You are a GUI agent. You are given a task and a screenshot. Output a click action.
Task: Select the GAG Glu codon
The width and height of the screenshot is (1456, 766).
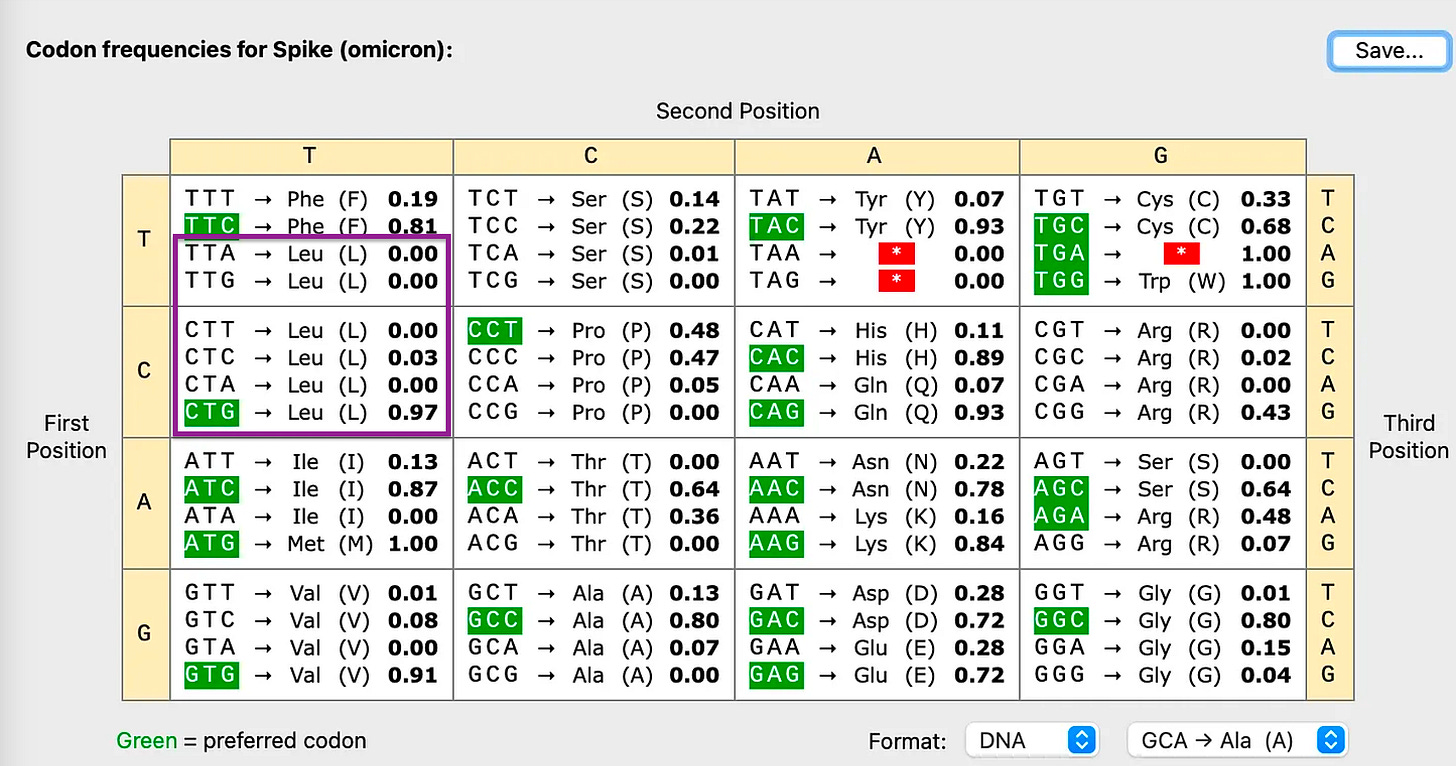tap(776, 675)
